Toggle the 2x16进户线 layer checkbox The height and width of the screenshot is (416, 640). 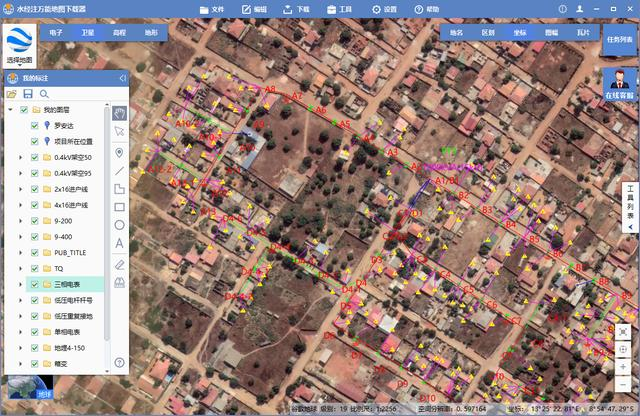35,189
